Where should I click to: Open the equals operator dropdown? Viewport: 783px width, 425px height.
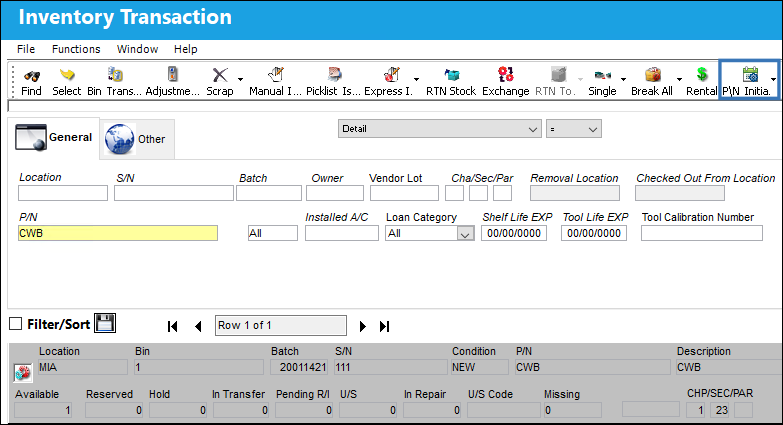point(573,129)
